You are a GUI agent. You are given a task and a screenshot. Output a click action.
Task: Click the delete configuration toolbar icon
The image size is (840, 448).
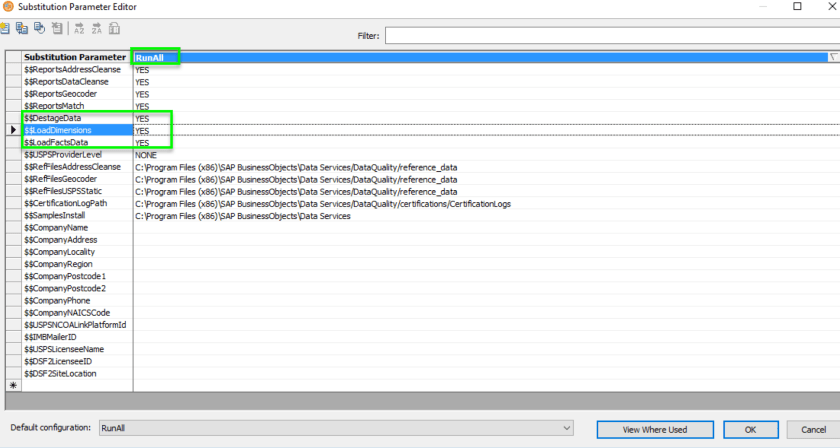[56, 30]
